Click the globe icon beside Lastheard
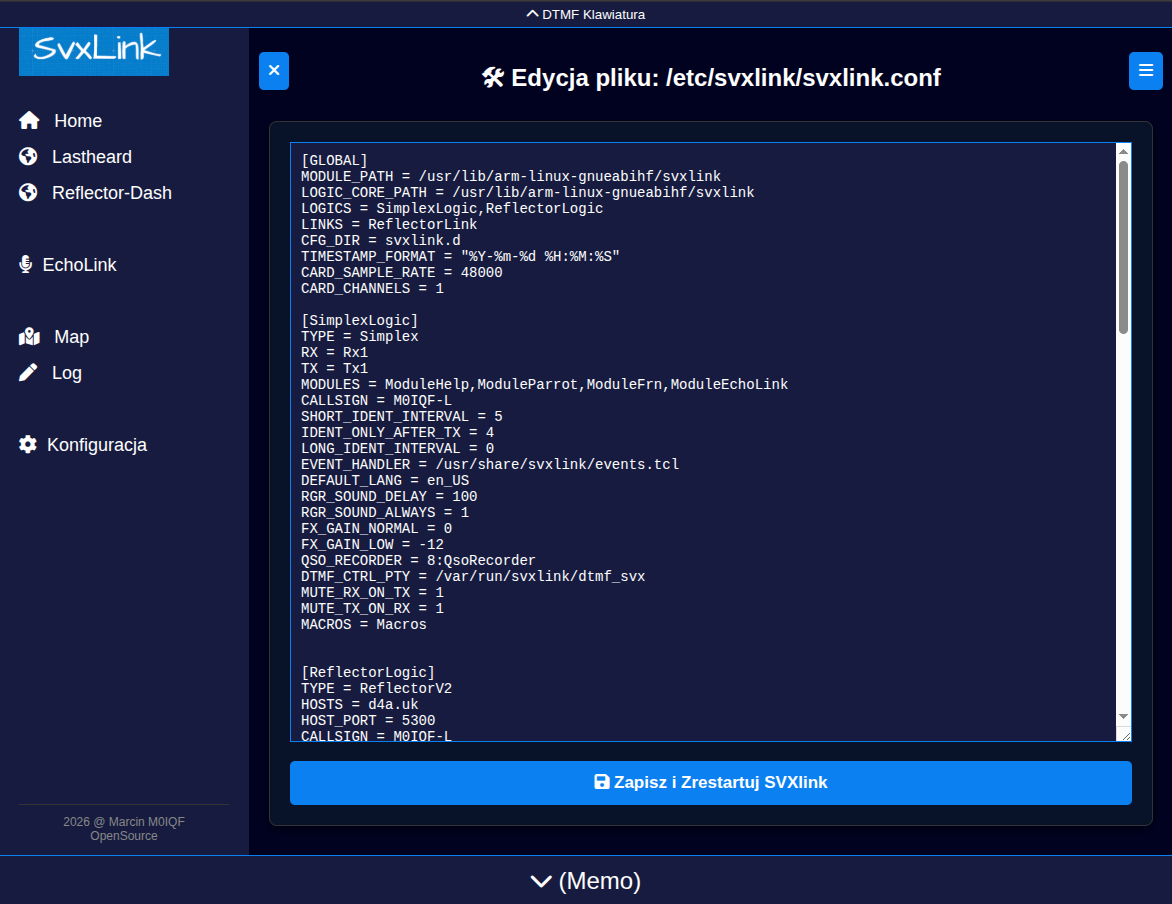The height and width of the screenshot is (904, 1172). [x=28, y=157]
